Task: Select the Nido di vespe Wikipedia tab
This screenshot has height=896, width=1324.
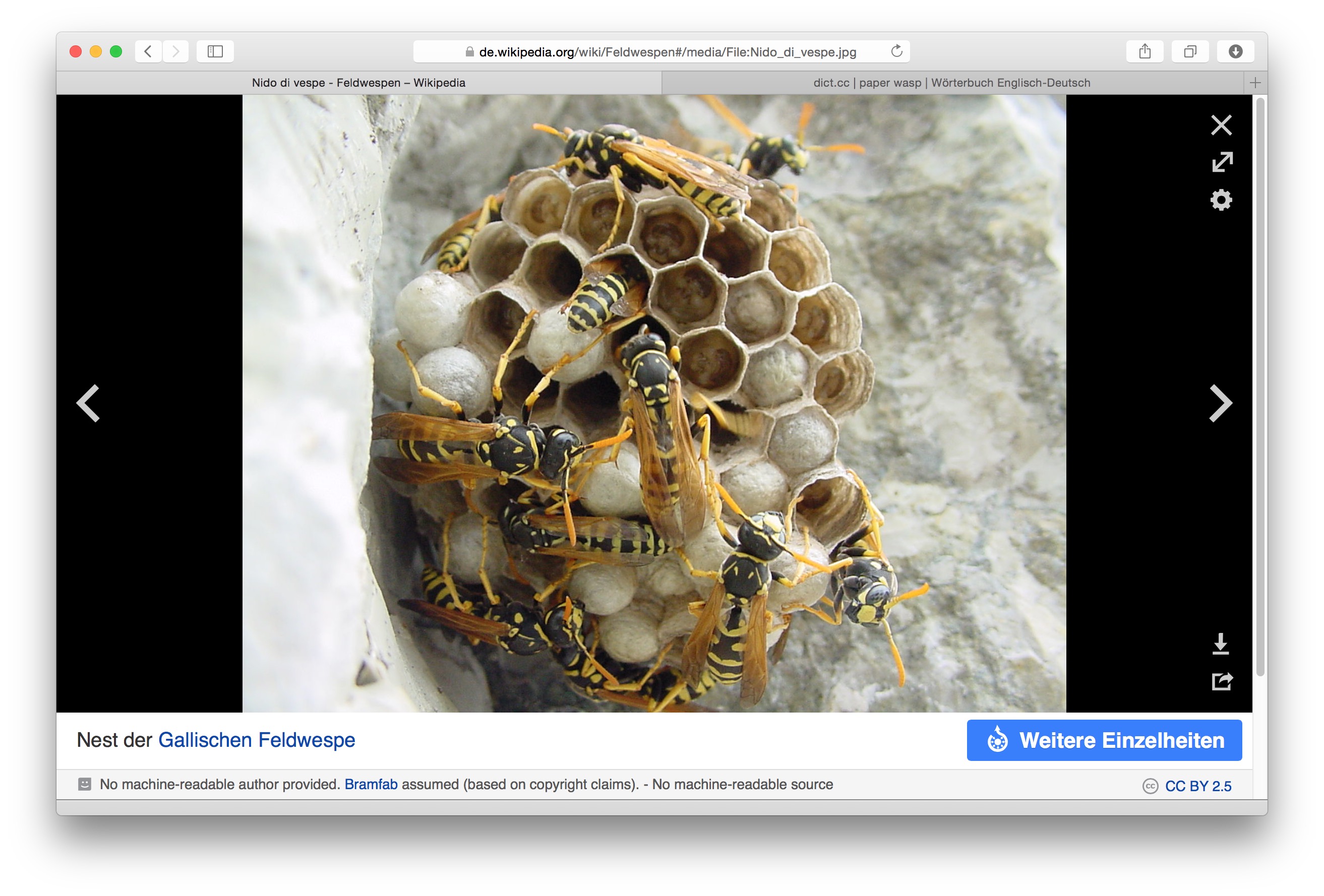Action: pos(358,83)
